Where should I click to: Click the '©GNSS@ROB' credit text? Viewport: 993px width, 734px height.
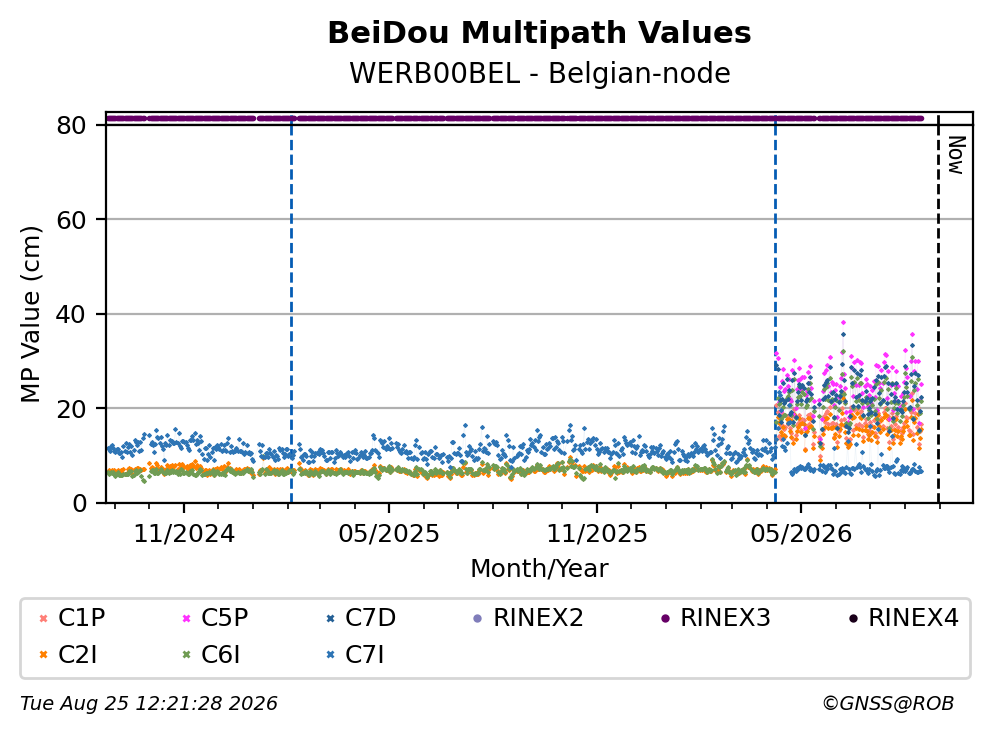pyautogui.click(x=888, y=703)
